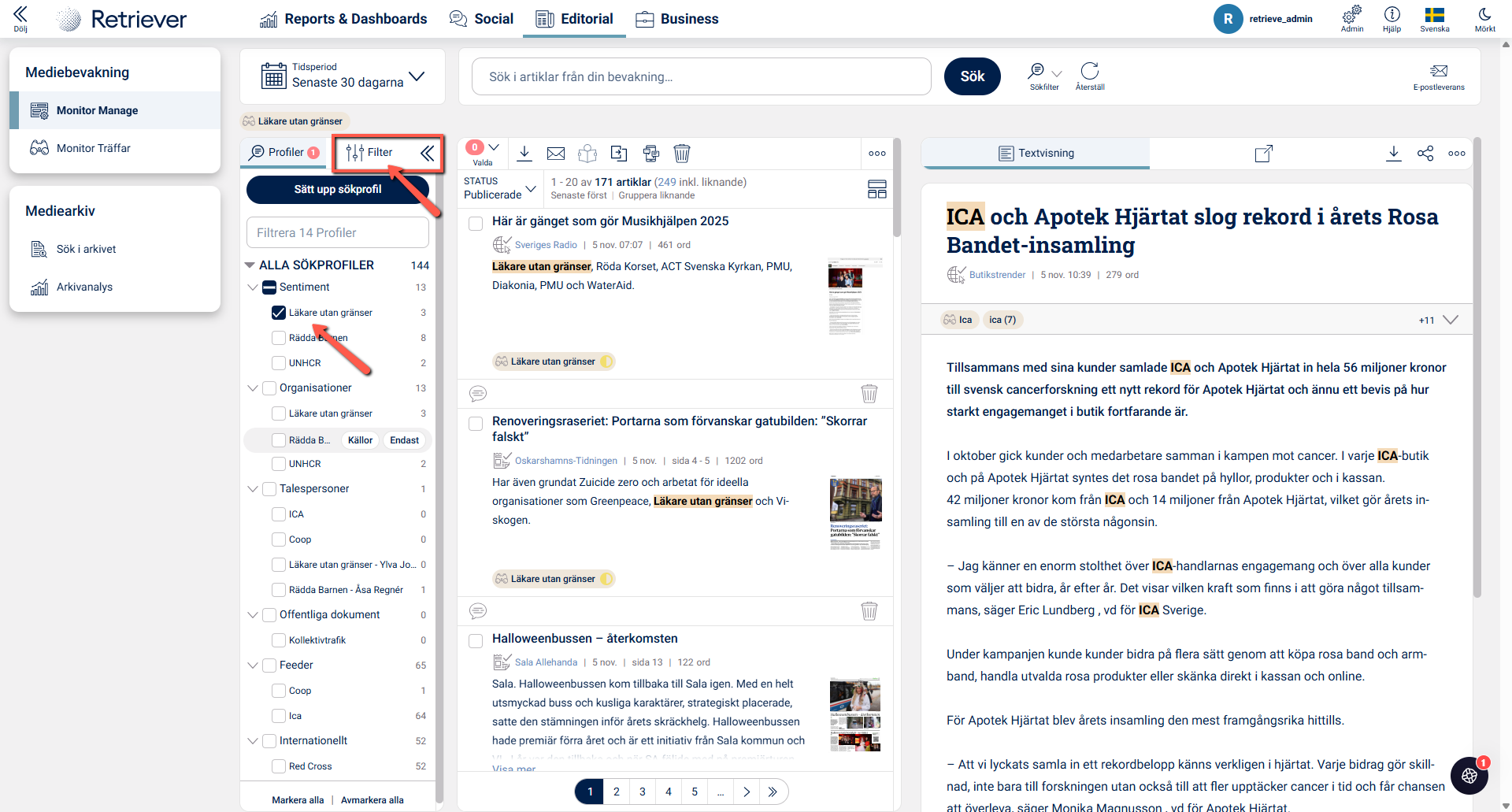
Task: Click the profile panel vertical scrollbar
Action: point(439,473)
